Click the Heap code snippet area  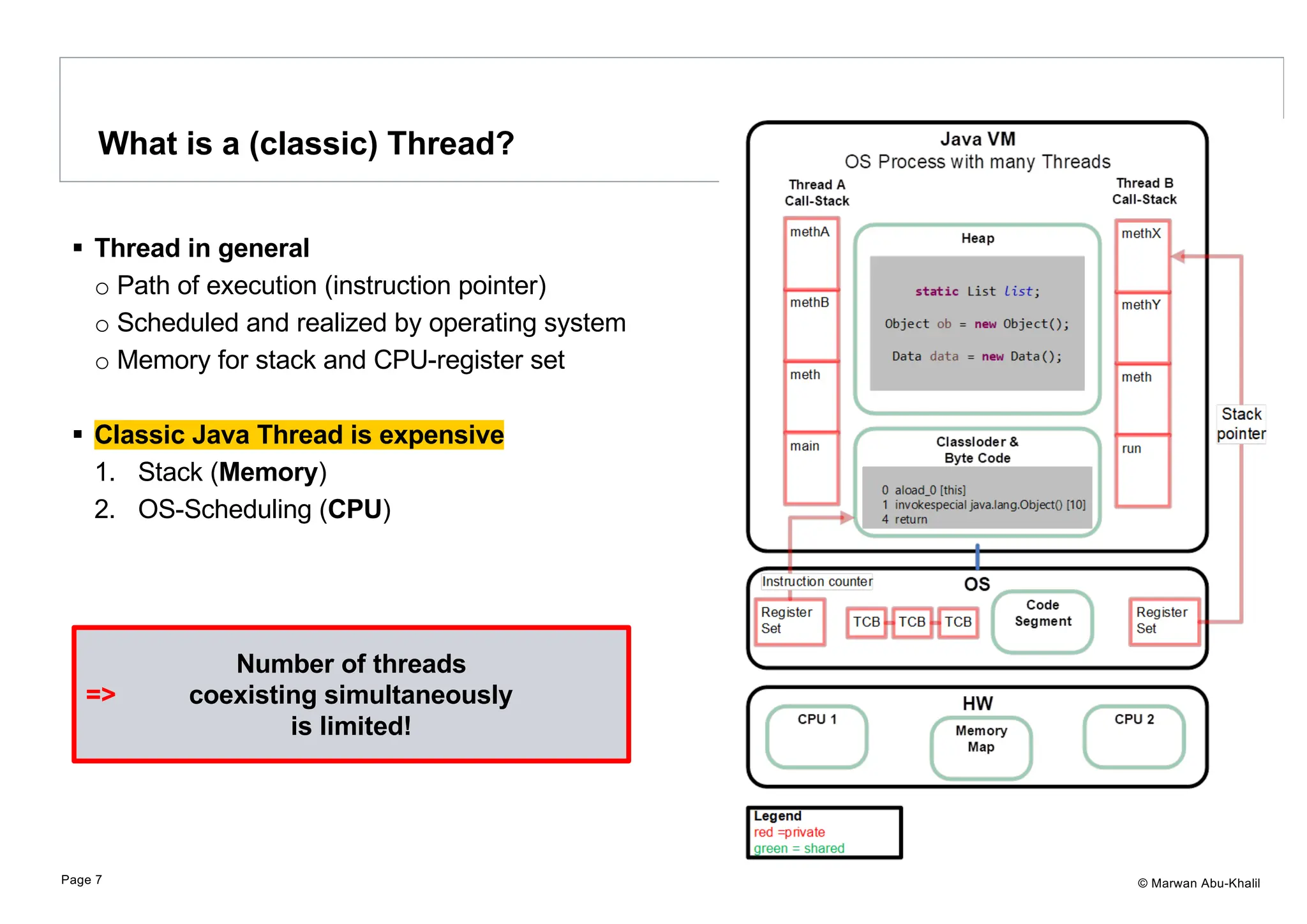[976, 323]
